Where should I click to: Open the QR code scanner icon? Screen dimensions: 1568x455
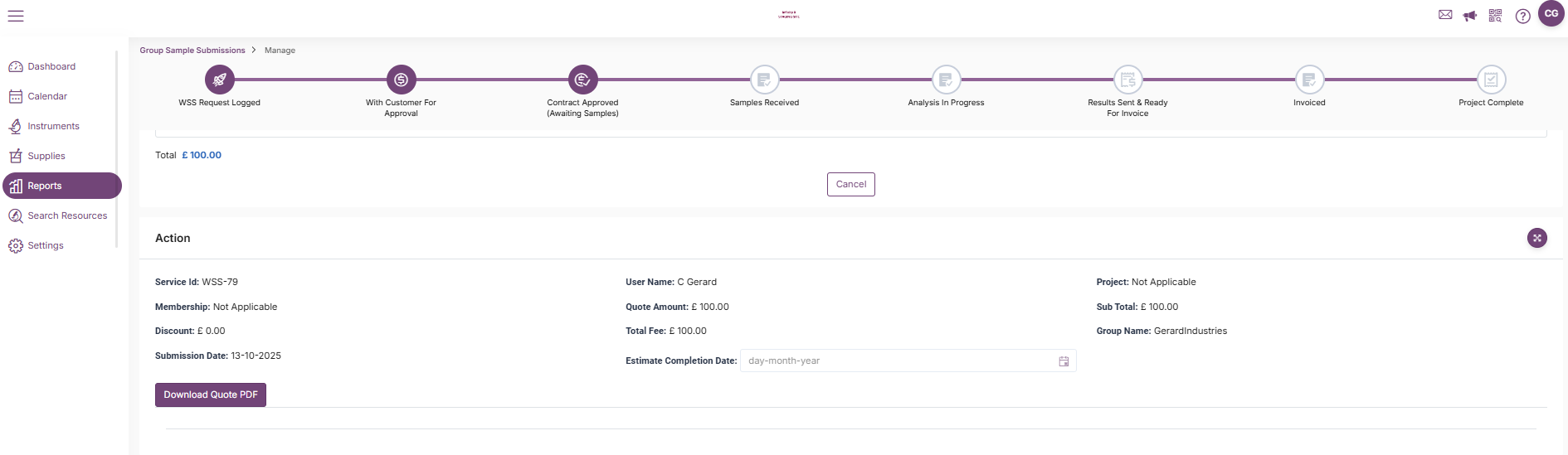tap(1495, 16)
